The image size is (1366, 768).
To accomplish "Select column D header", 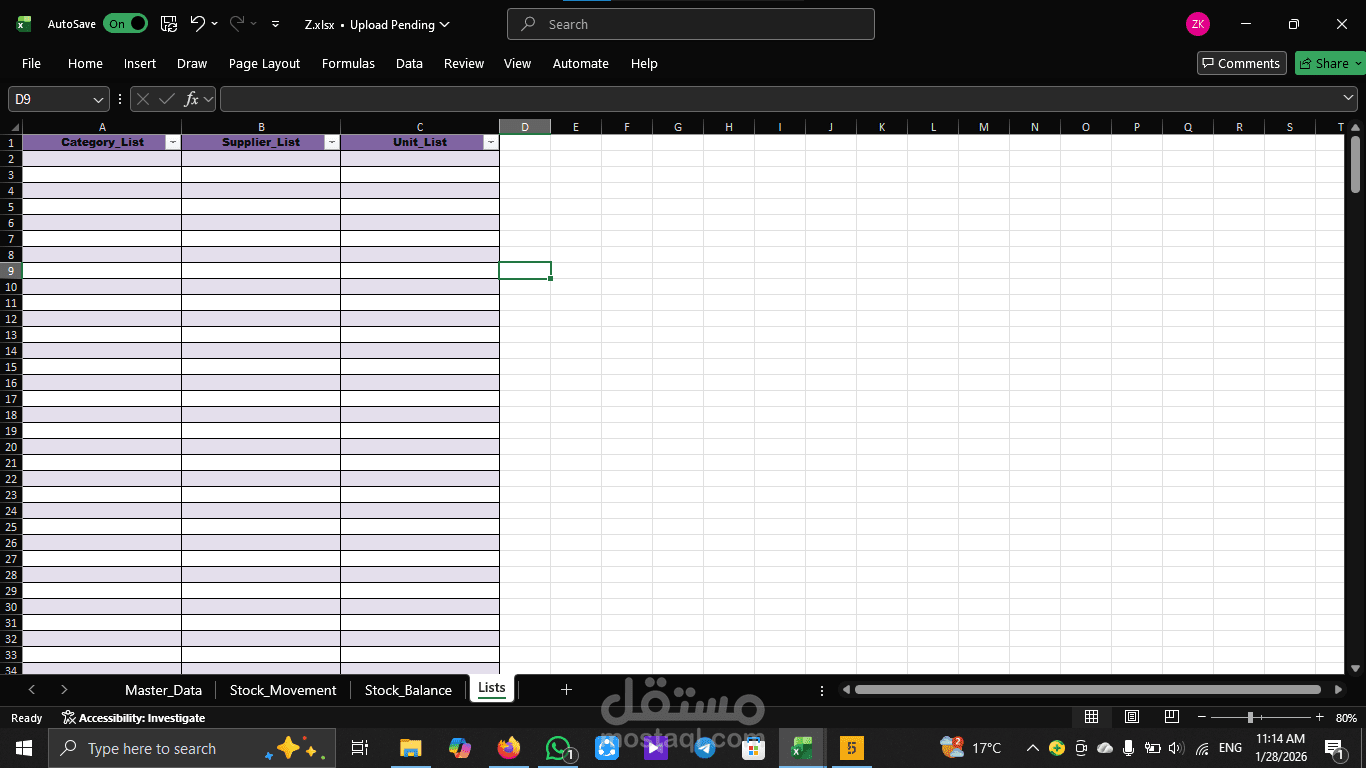I will [x=525, y=126].
